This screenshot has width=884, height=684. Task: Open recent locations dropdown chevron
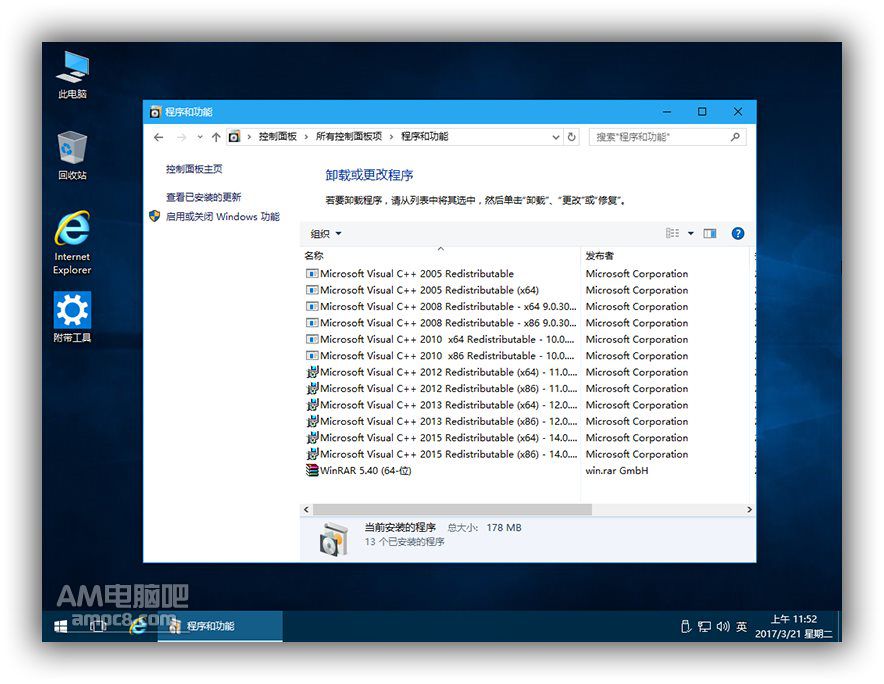tap(200, 137)
